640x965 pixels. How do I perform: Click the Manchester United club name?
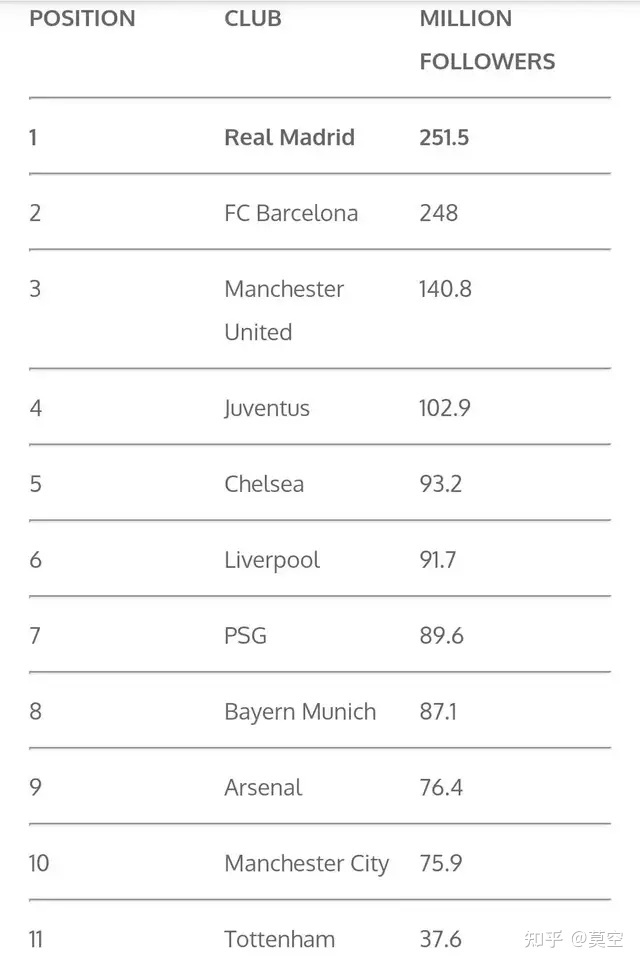[284, 310]
